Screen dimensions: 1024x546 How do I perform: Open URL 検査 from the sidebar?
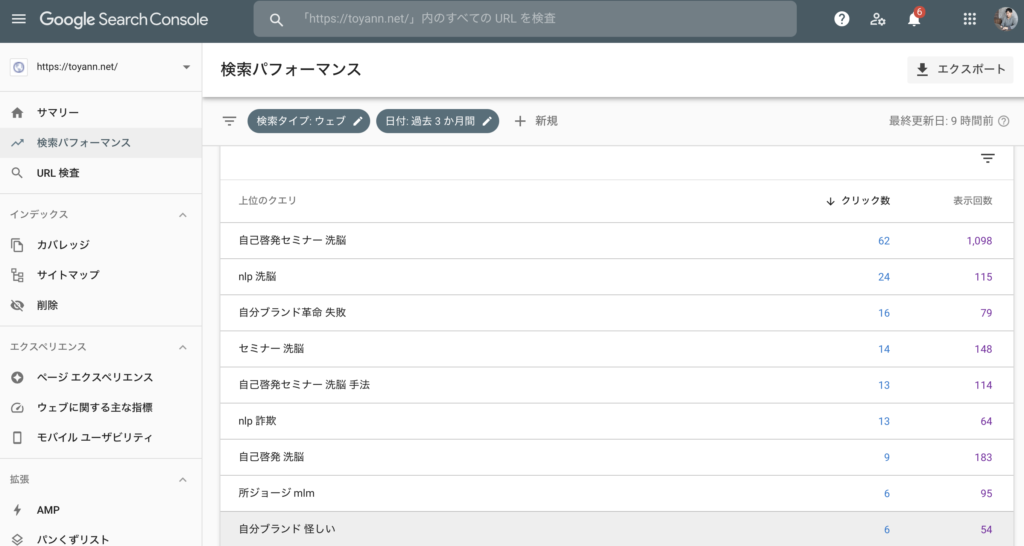point(58,173)
